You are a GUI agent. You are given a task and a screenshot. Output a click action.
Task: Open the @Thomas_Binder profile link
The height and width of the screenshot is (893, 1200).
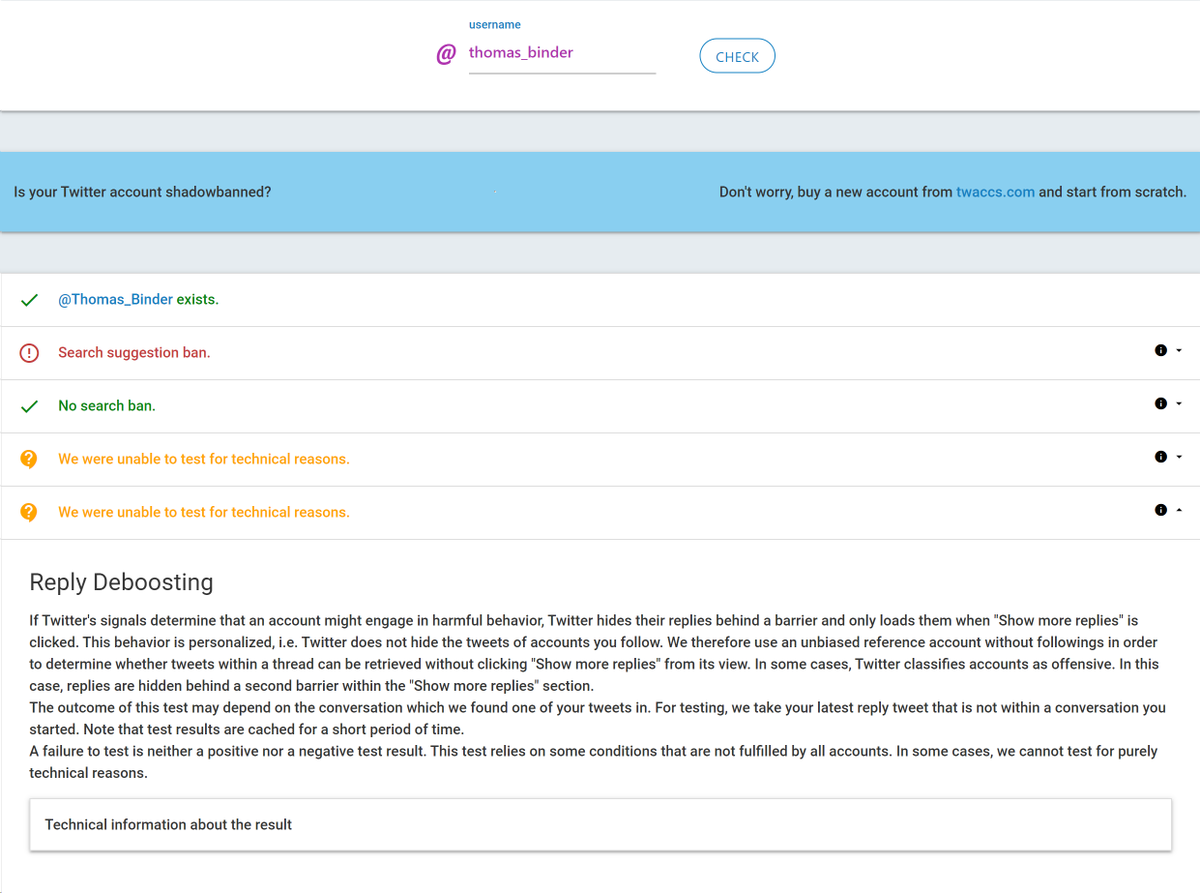coord(115,299)
